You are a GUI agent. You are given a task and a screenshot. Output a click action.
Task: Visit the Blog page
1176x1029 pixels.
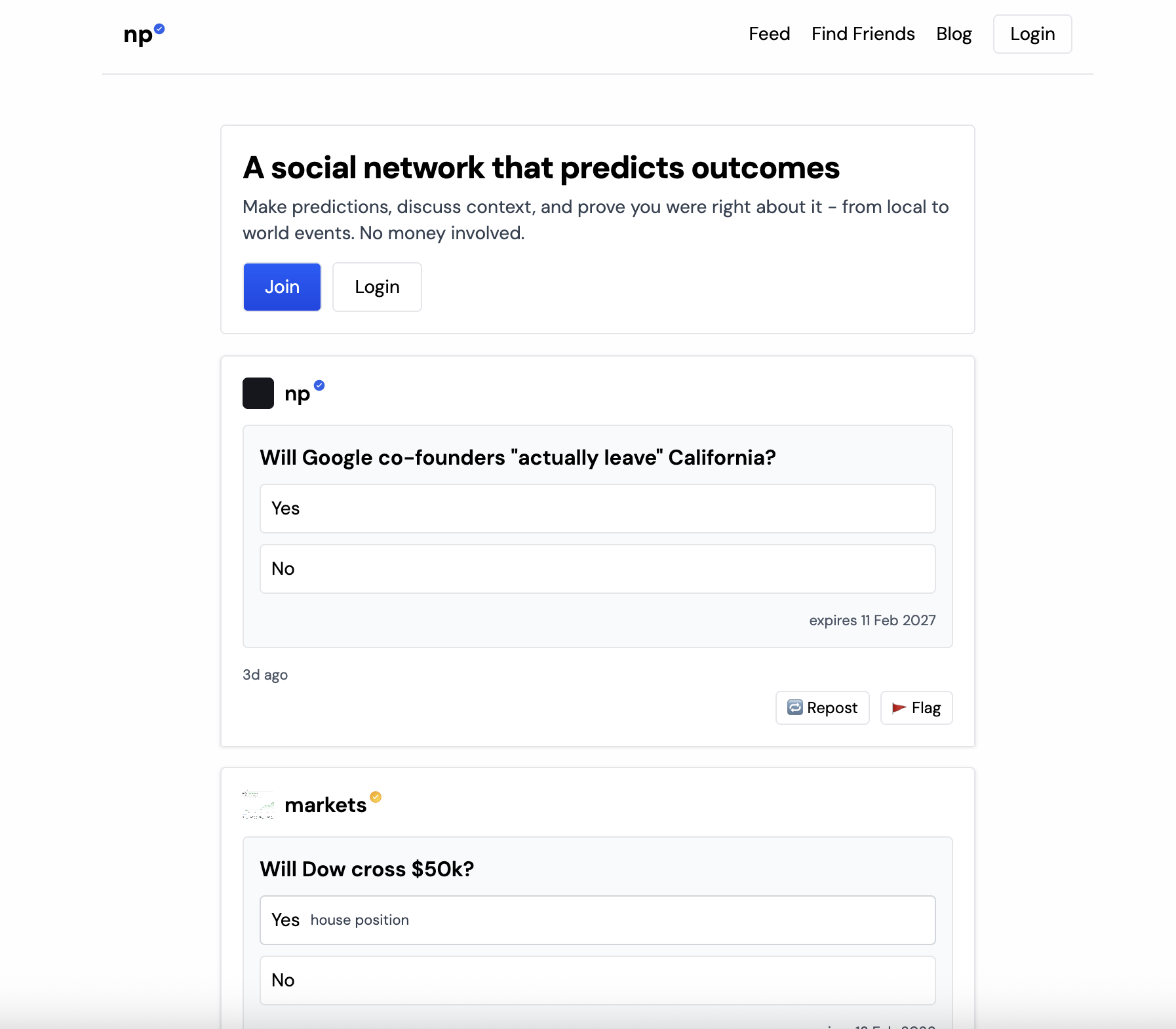pyautogui.click(x=954, y=33)
